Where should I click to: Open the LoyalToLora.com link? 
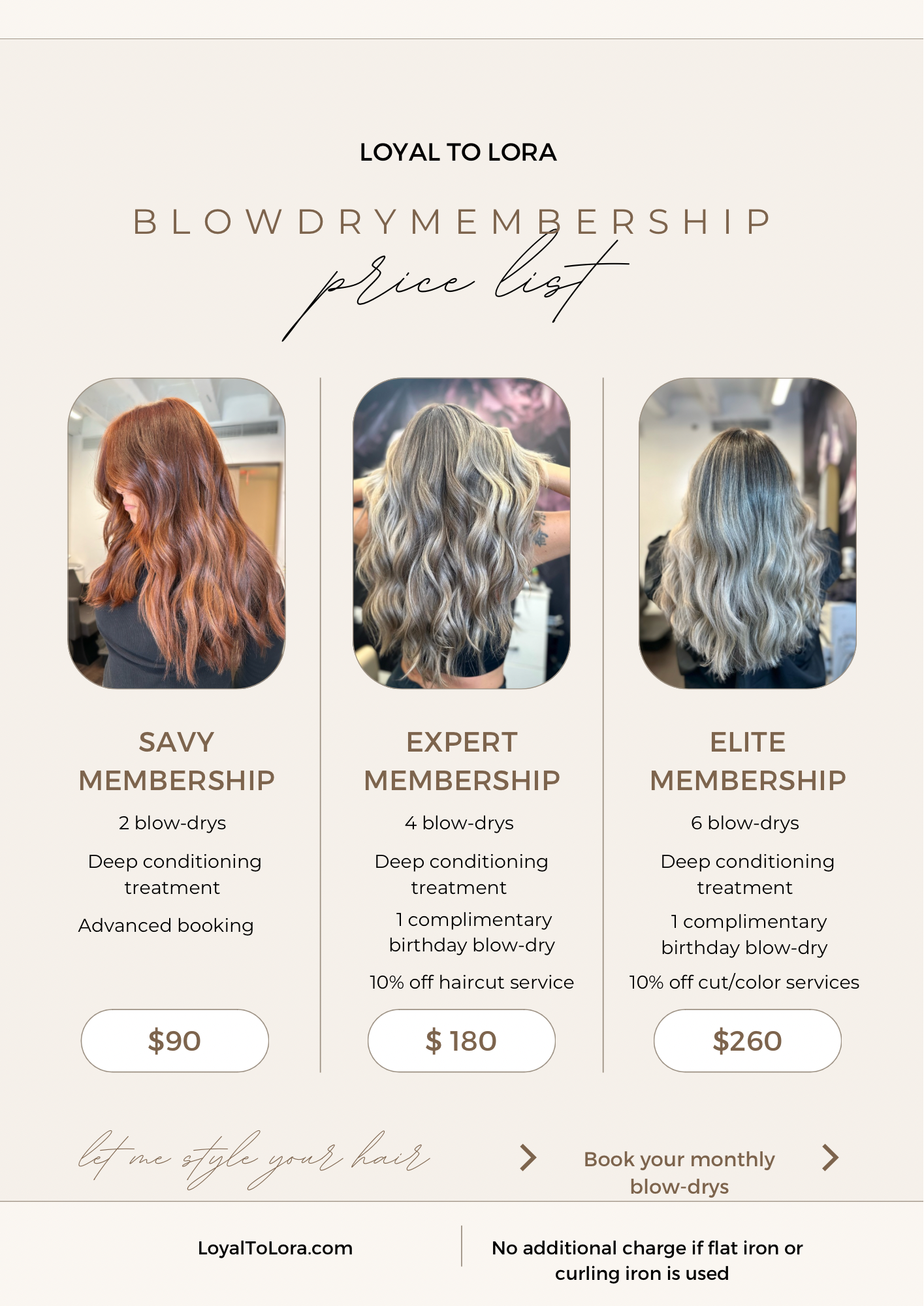click(275, 1248)
